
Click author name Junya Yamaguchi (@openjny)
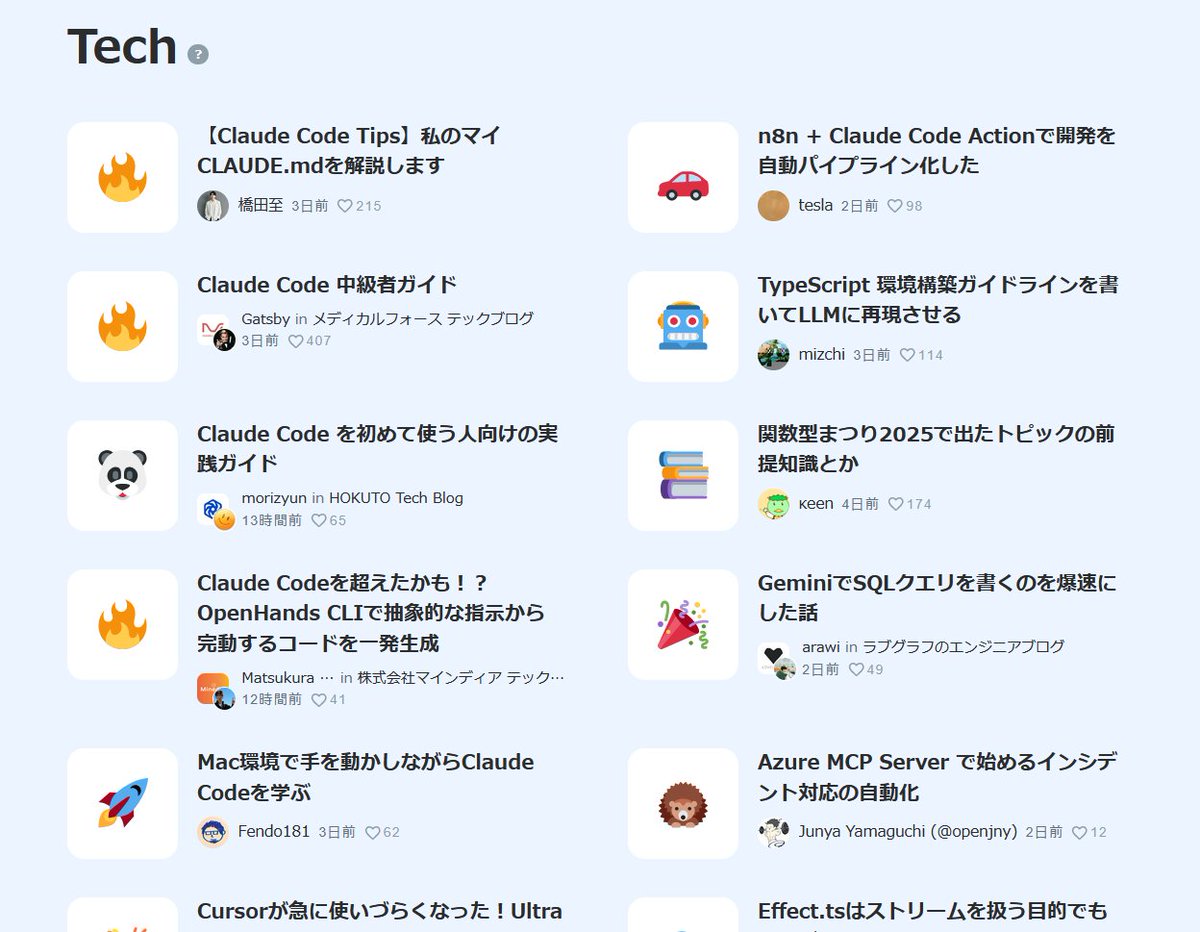tap(908, 832)
